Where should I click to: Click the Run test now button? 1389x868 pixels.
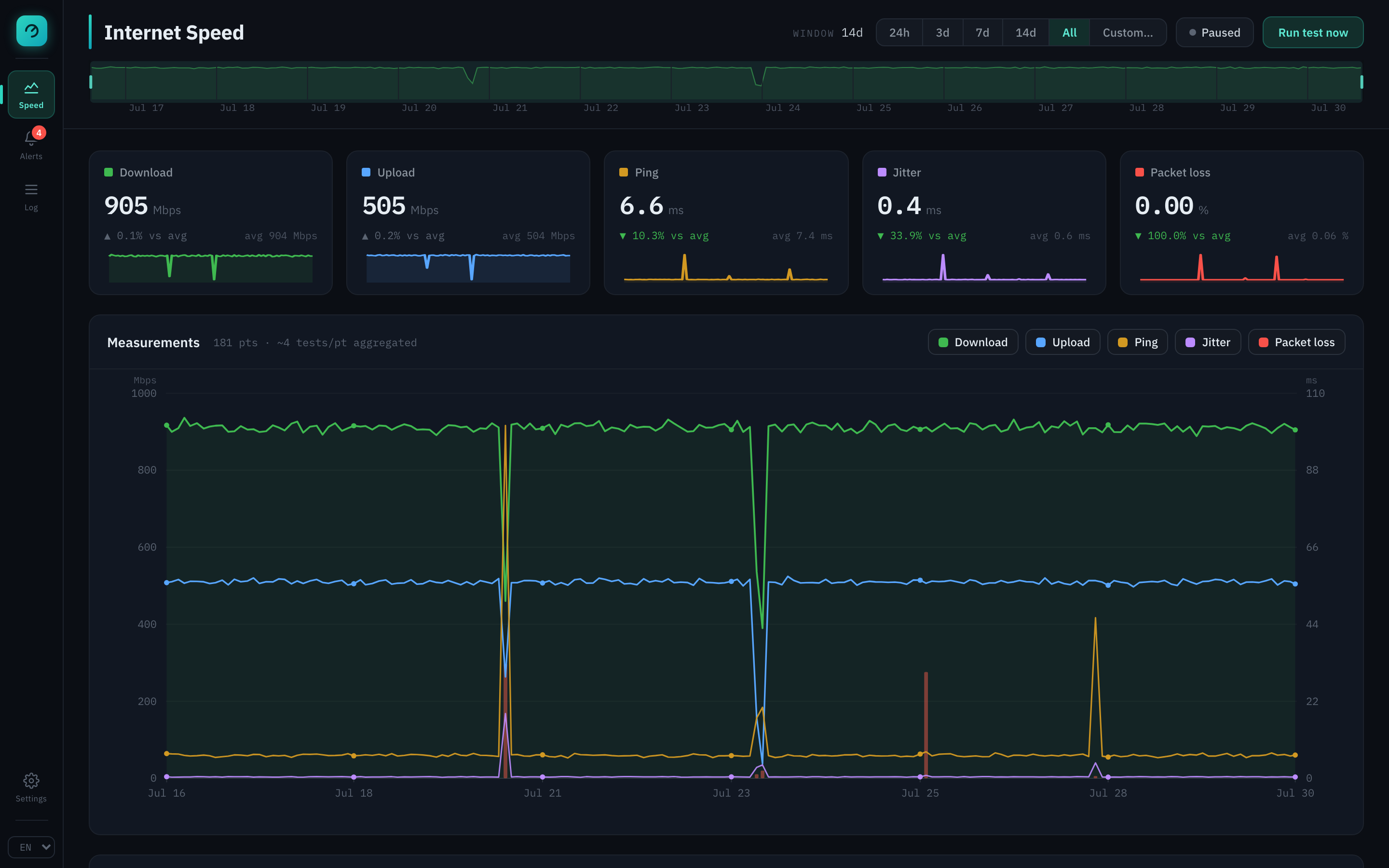click(x=1313, y=33)
